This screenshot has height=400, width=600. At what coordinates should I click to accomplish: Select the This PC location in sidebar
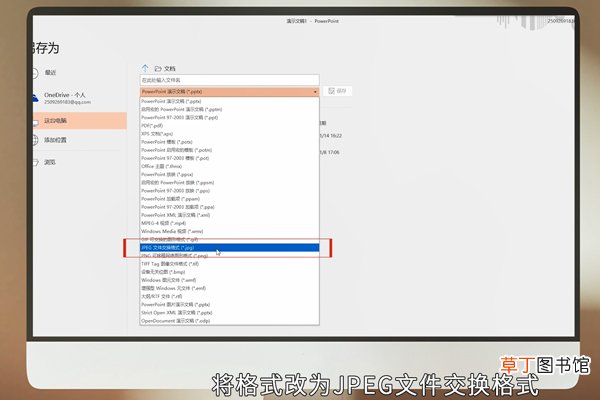pos(80,121)
